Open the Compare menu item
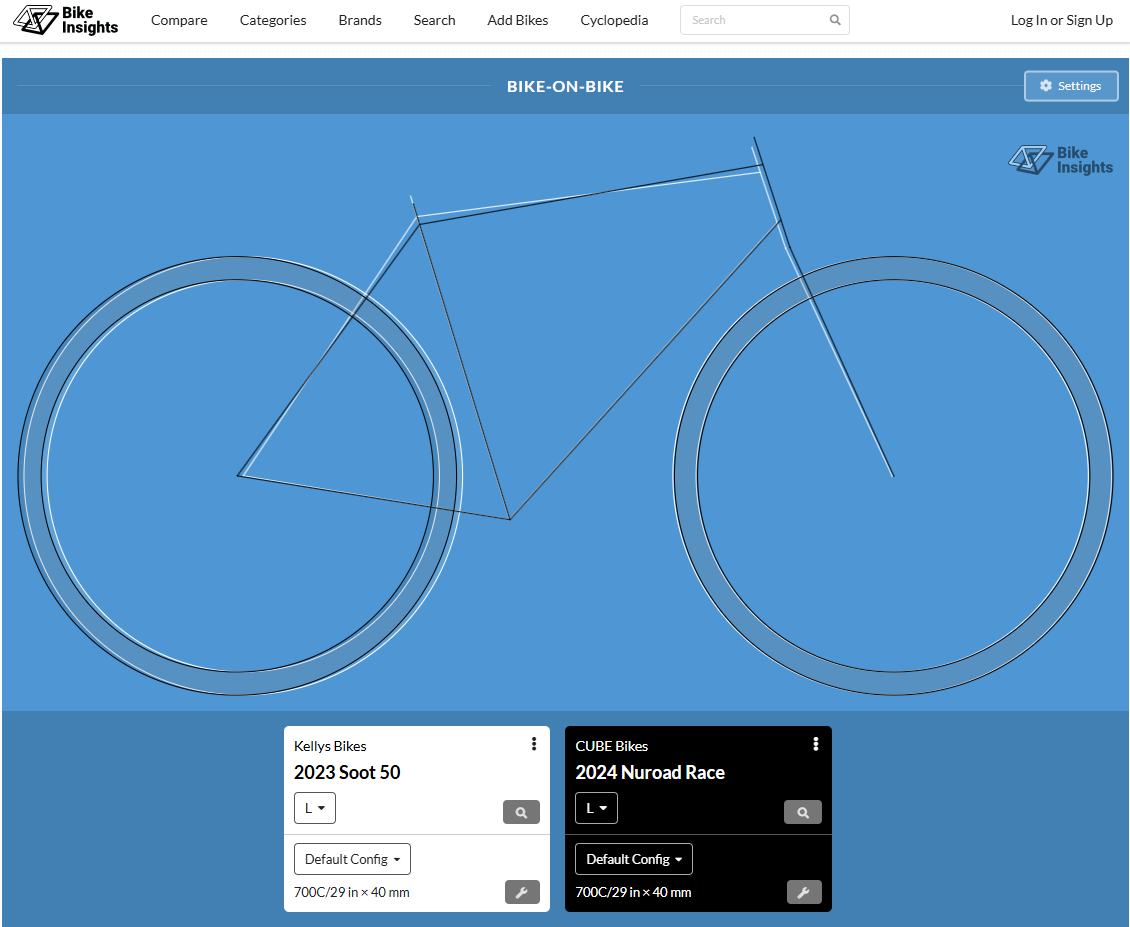1130x927 pixels. 179,20
